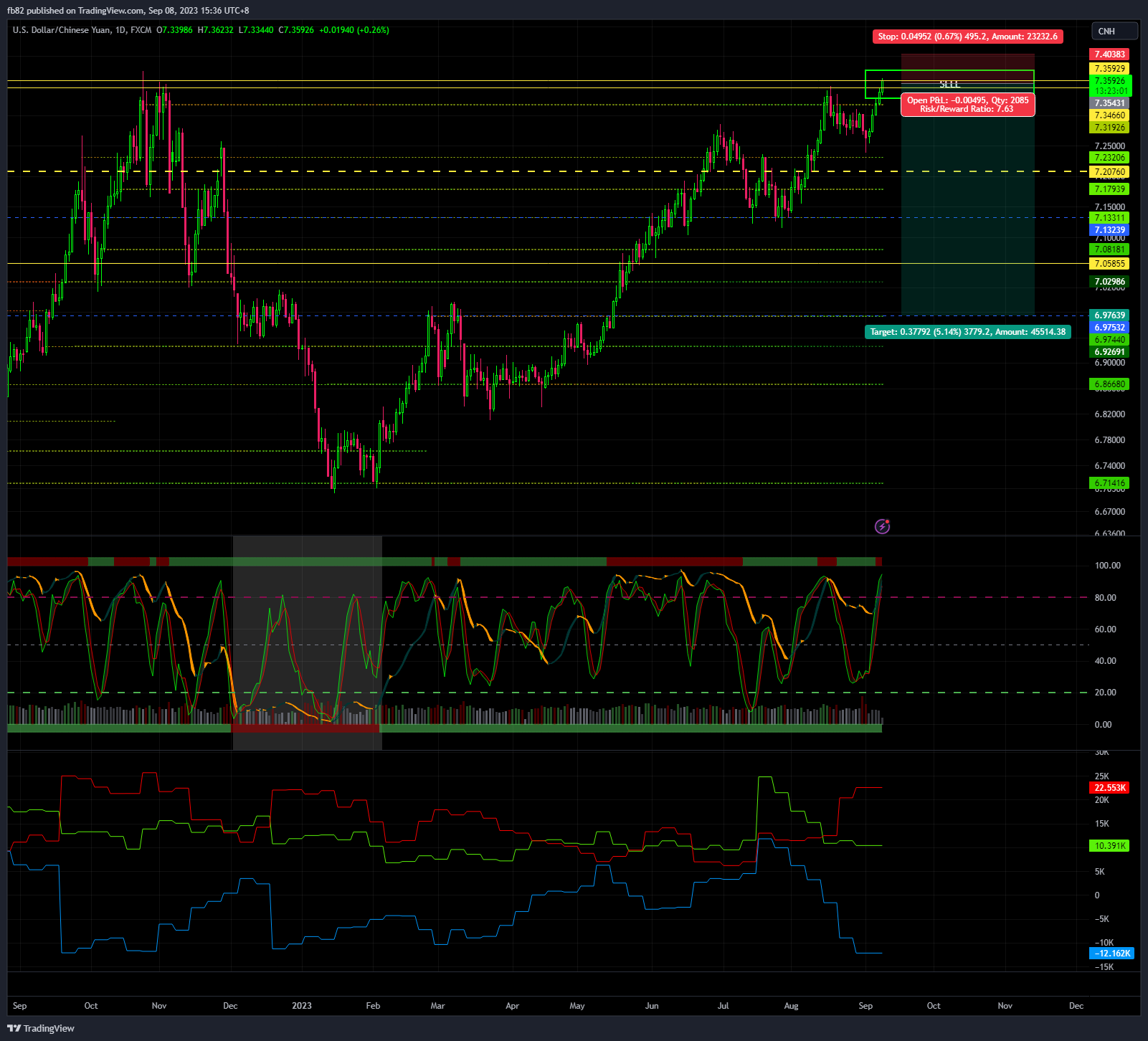1148x1041 pixels.
Task: Click the high value H7.36232
Action: pos(216,30)
